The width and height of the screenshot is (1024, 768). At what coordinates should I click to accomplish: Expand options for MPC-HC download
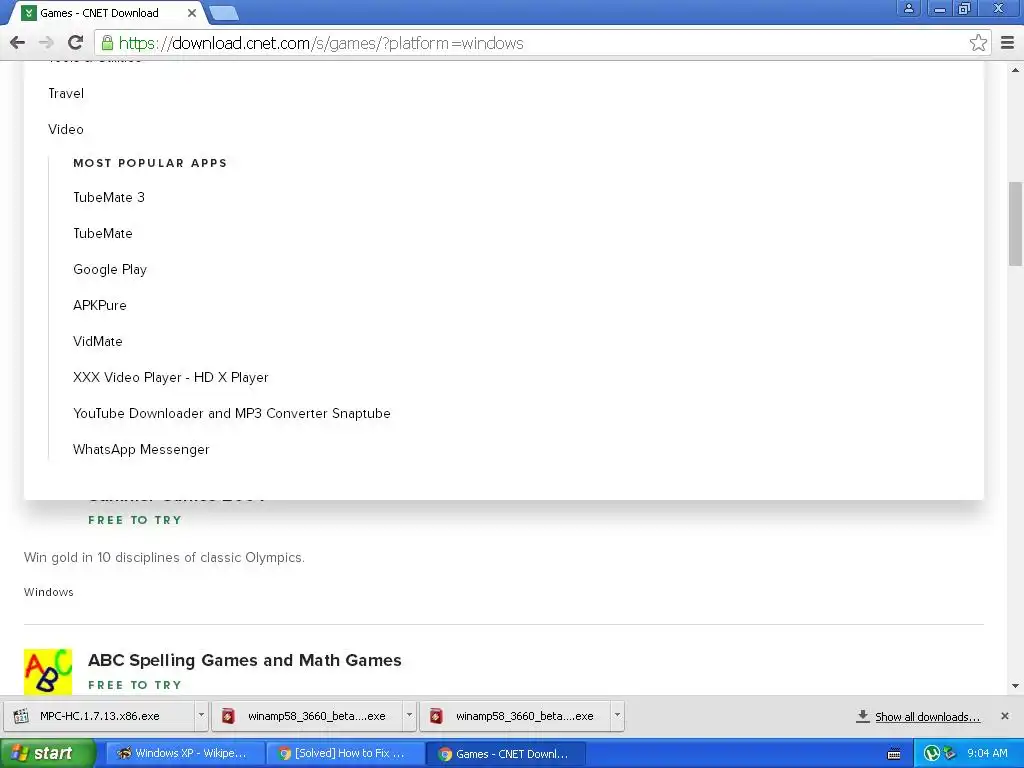[x=201, y=716]
